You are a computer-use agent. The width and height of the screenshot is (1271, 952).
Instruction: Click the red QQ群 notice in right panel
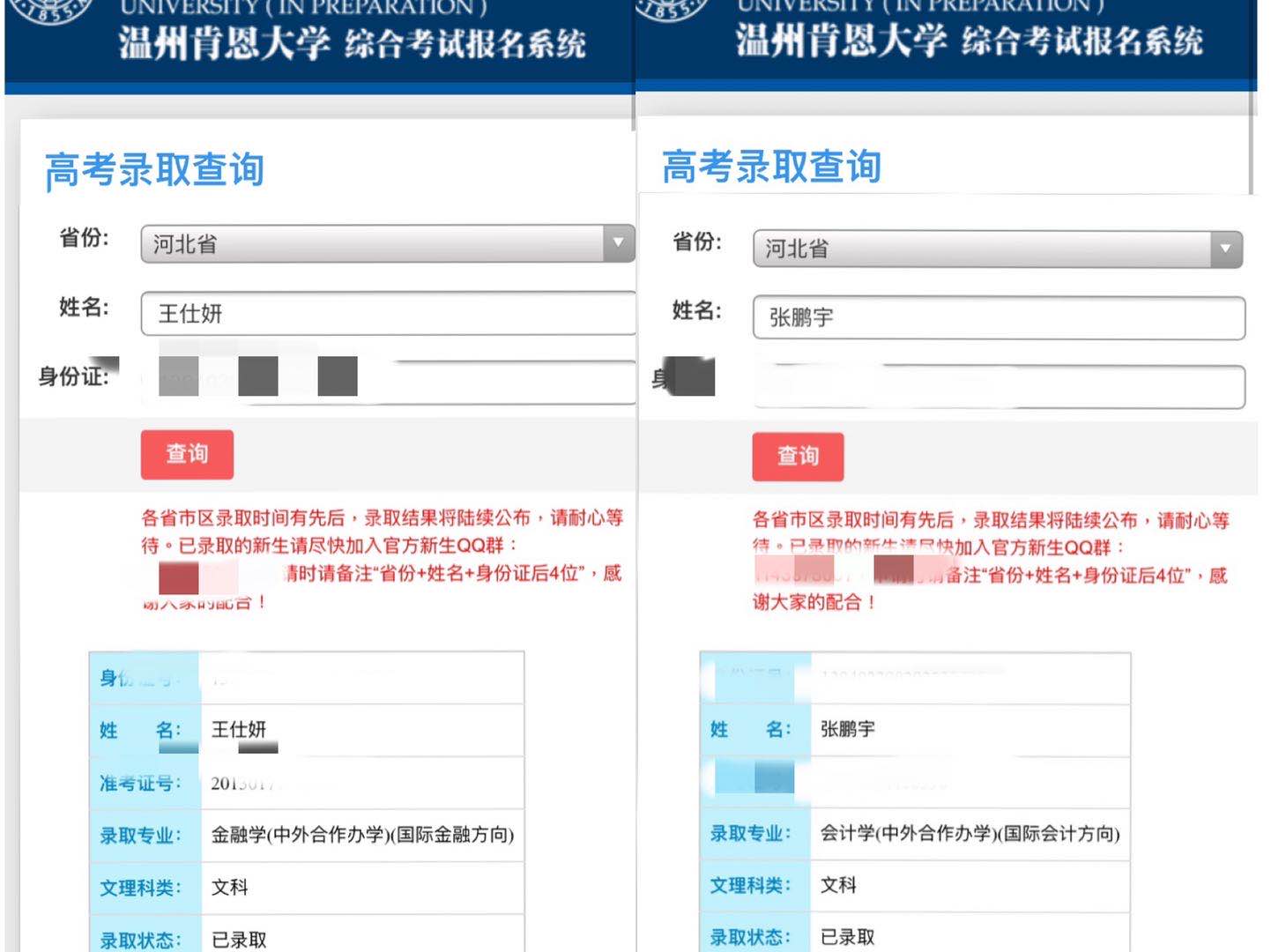989,561
